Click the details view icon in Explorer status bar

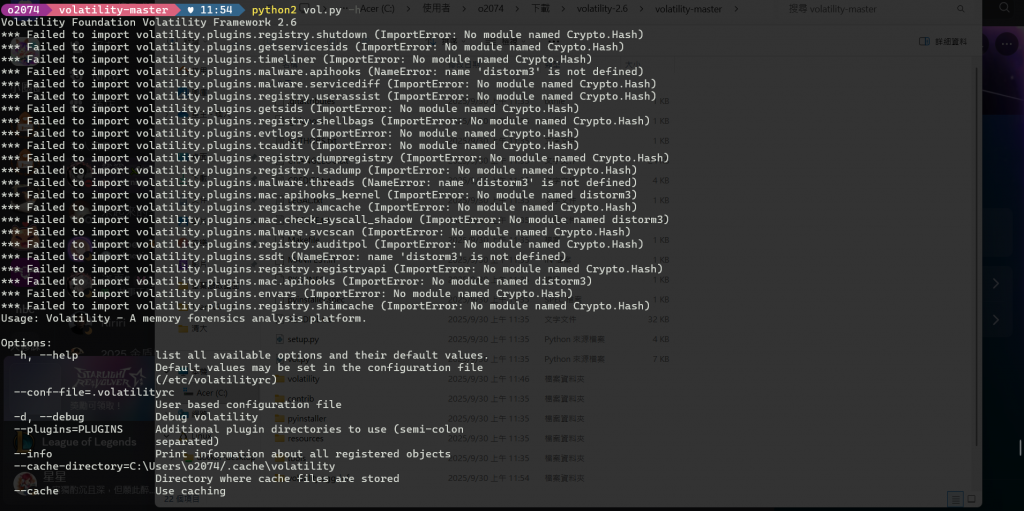(x=956, y=499)
